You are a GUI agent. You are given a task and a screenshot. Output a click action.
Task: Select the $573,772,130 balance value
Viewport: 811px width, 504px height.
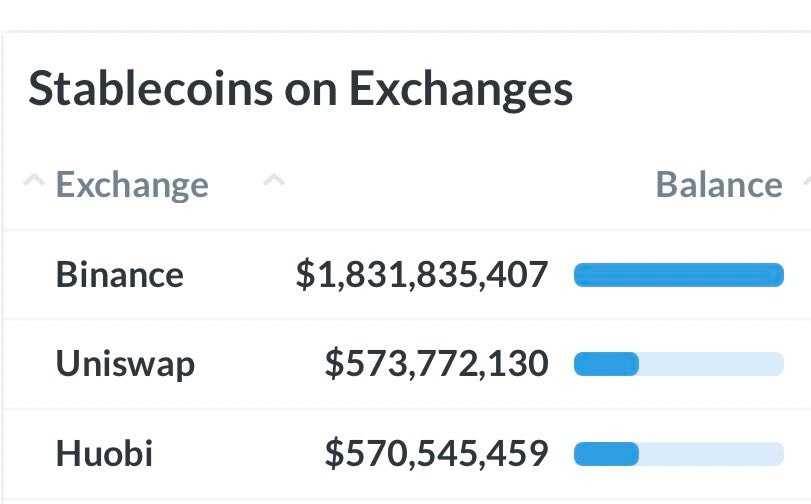(437, 364)
